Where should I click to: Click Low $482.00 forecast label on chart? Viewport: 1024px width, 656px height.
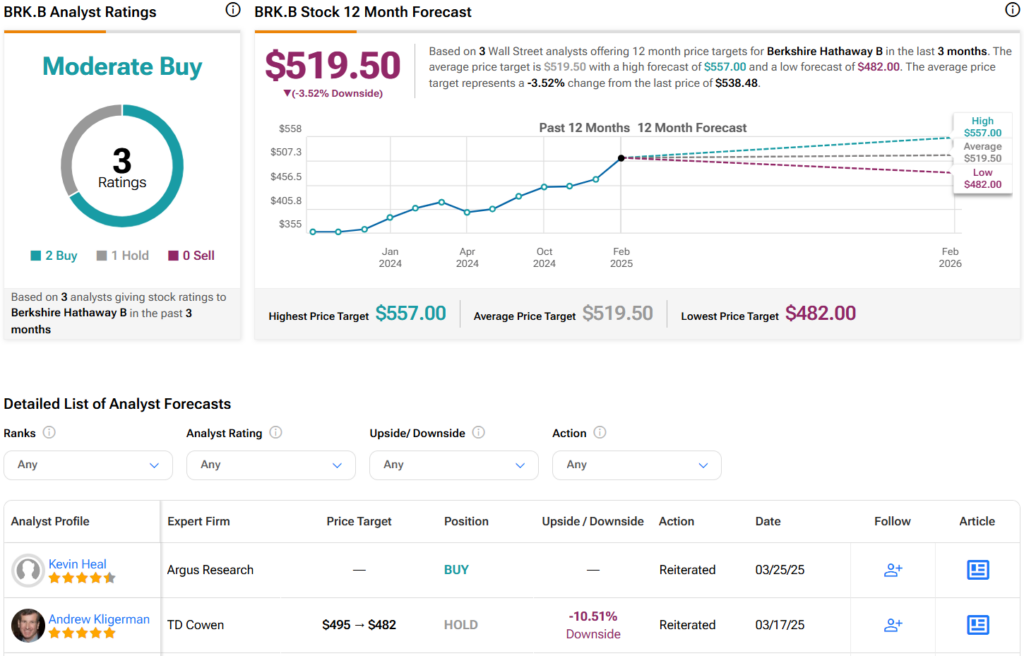[x=982, y=178]
